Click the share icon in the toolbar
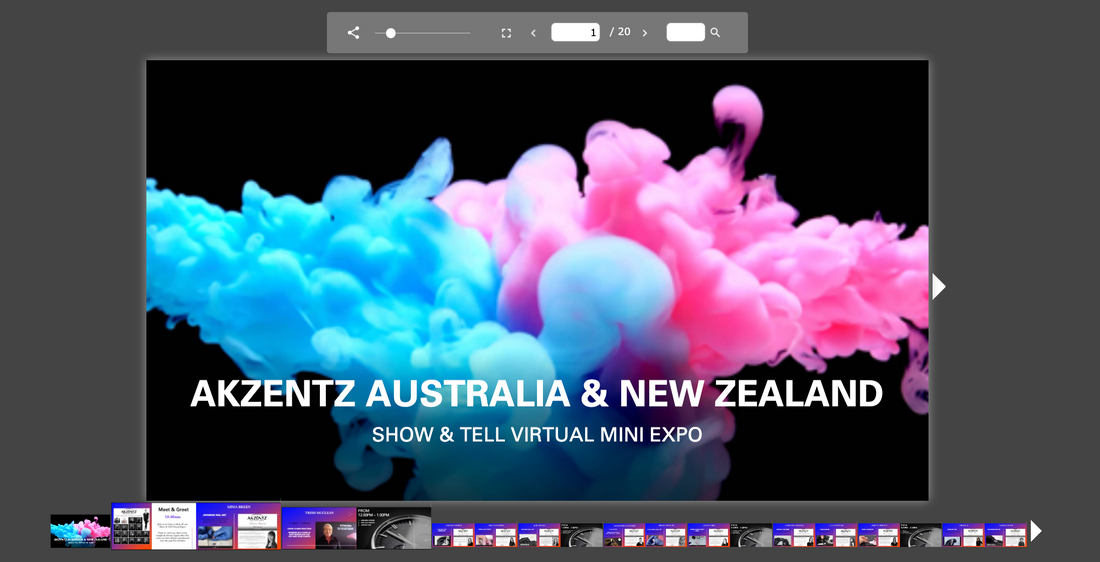 tap(354, 32)
